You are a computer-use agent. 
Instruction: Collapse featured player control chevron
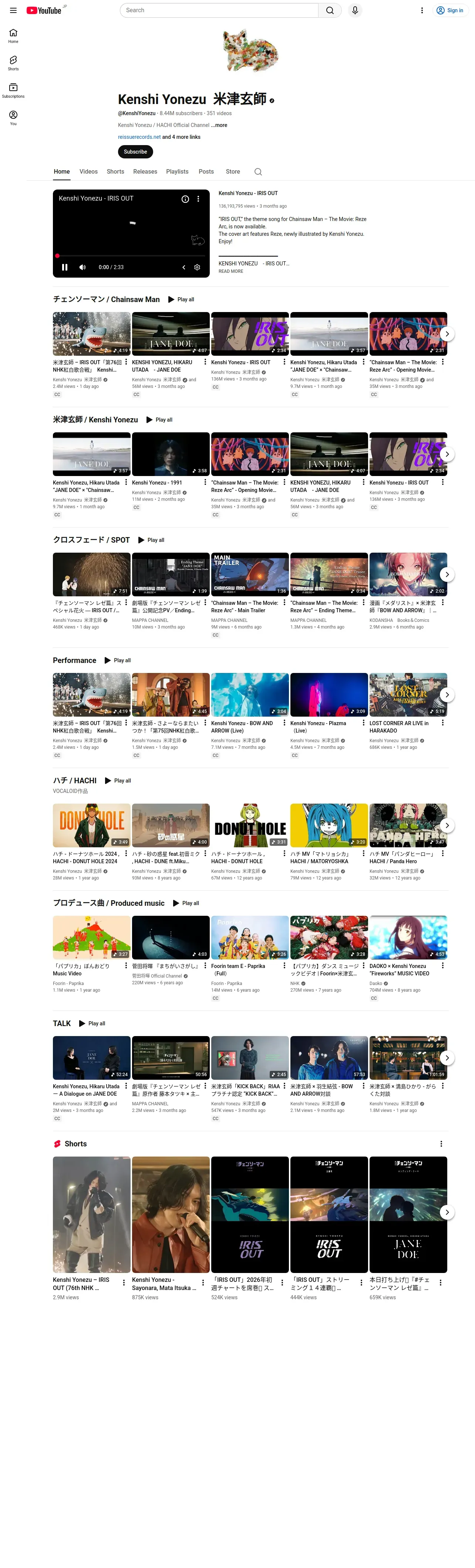point(184,267)
